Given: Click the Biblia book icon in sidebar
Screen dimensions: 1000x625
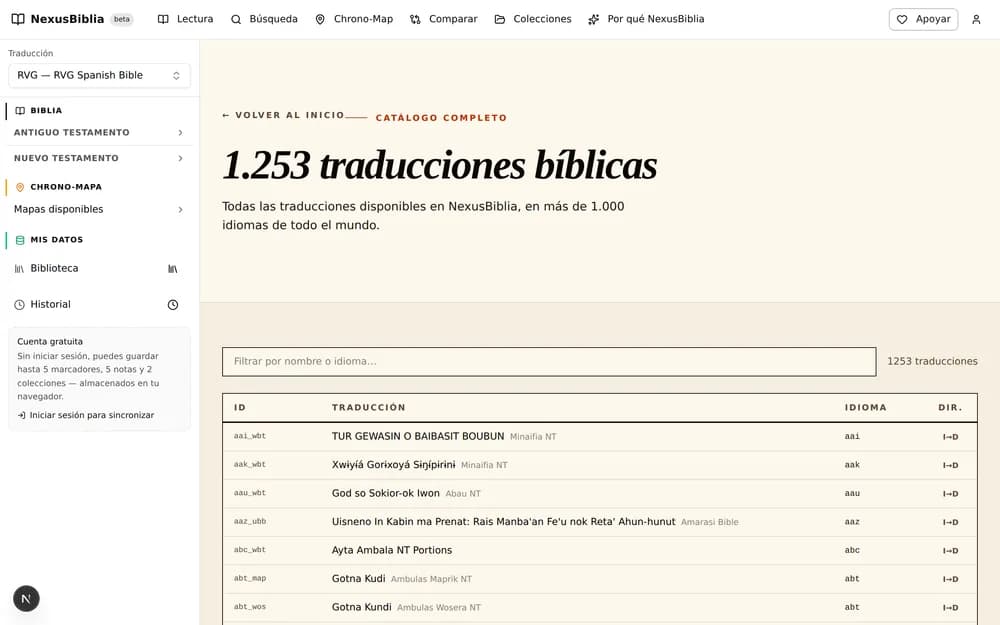Looking at the screenshot, I should coord(20,110).
